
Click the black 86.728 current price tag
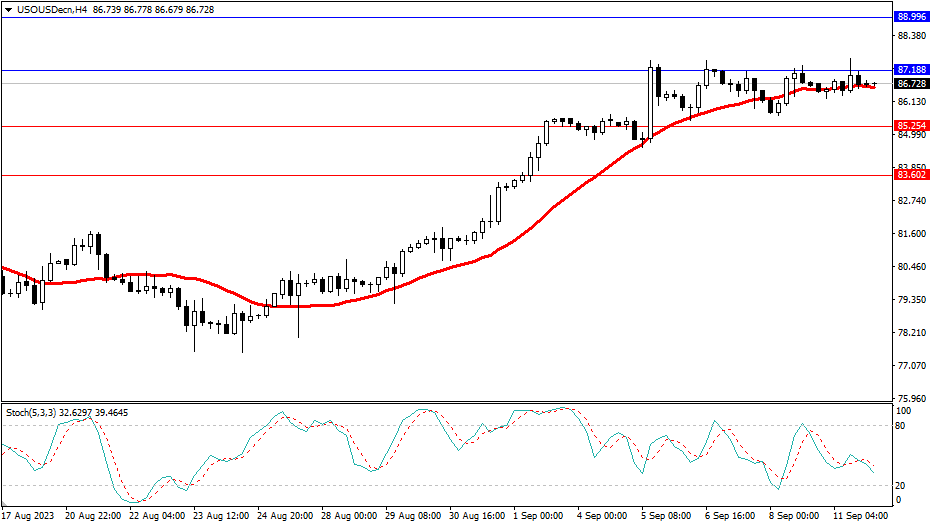[911, 84]
